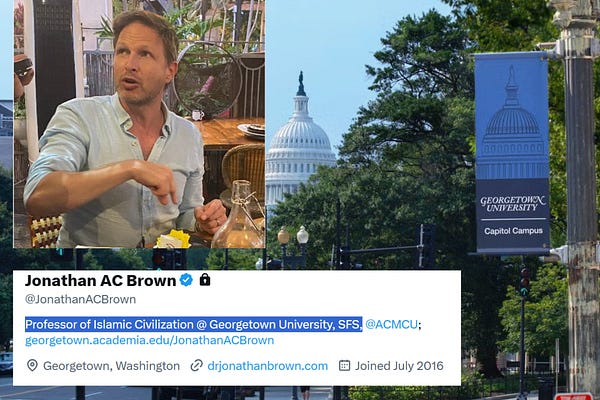Click the Georgetown University banner wordmark
Viewport: 600px width, 400px height.
point(512,204)
